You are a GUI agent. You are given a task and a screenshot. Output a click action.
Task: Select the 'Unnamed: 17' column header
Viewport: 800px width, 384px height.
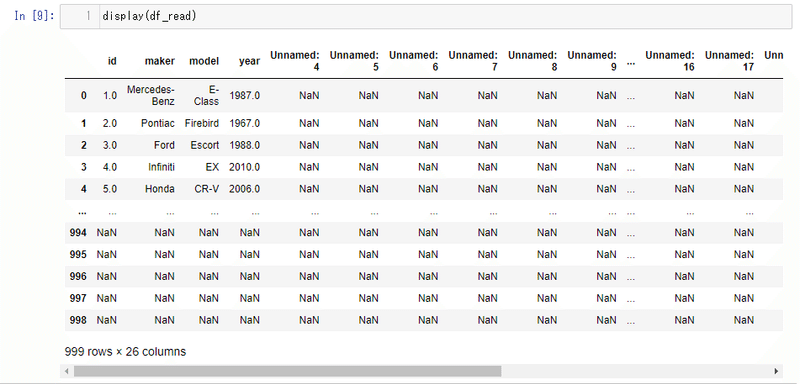tap(730, 61)
